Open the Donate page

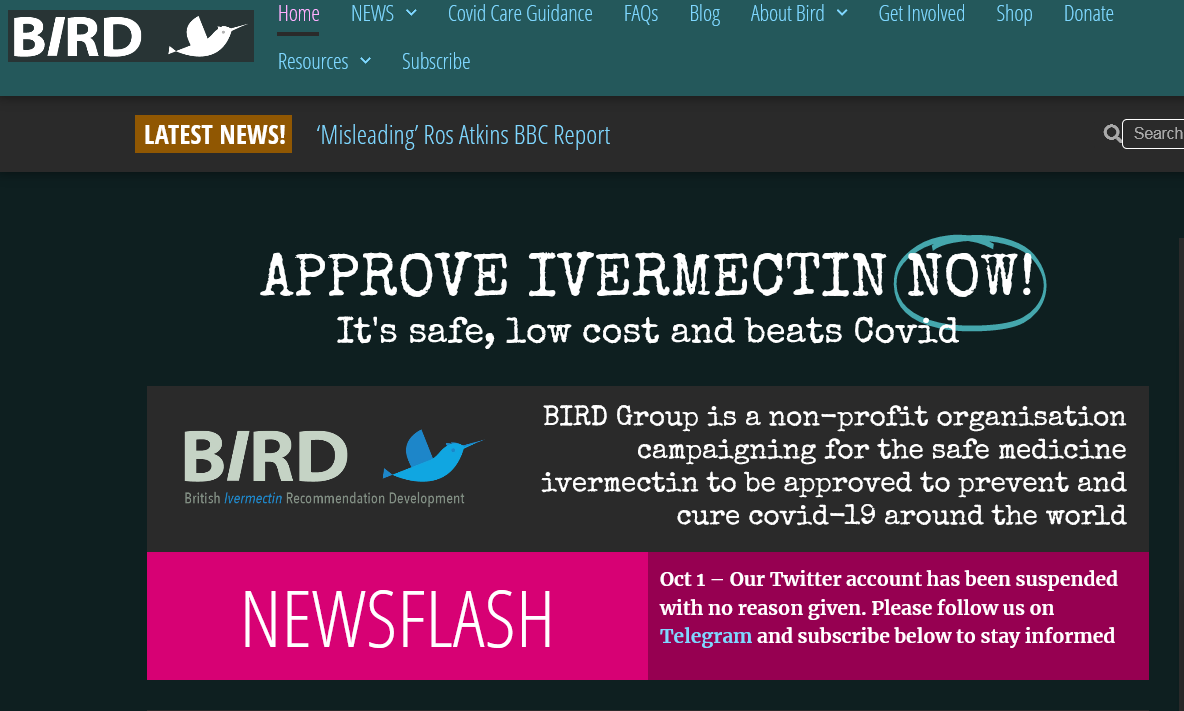[x=1089, y=14]
